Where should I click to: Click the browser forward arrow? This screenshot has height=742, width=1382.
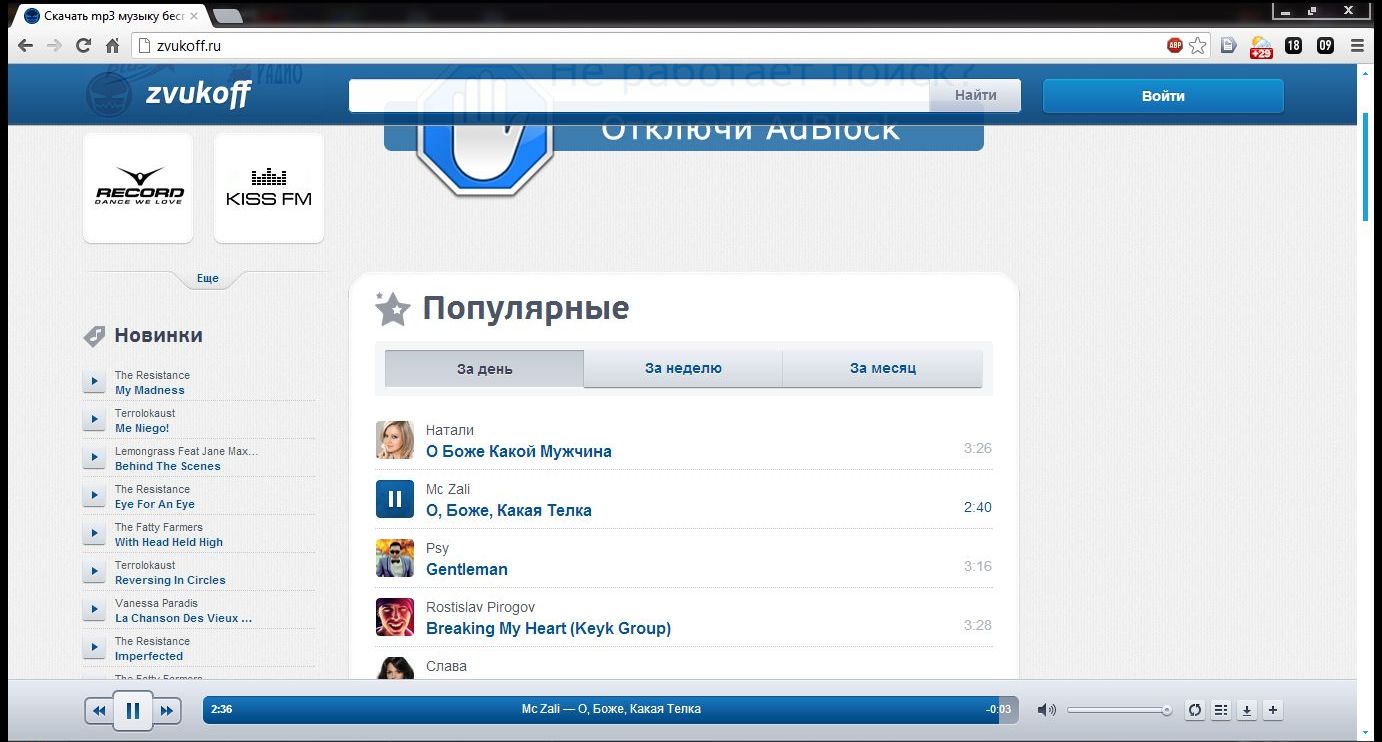click(x=54, y=45)
